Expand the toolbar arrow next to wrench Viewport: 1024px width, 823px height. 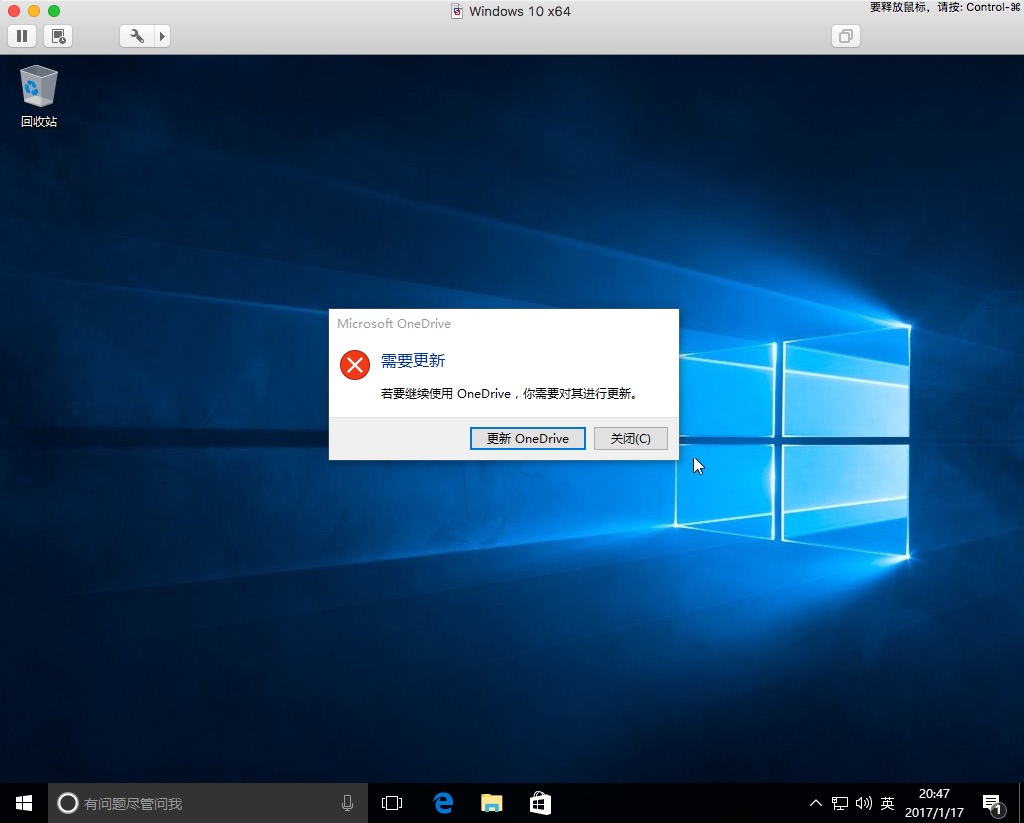coord(163,36)
